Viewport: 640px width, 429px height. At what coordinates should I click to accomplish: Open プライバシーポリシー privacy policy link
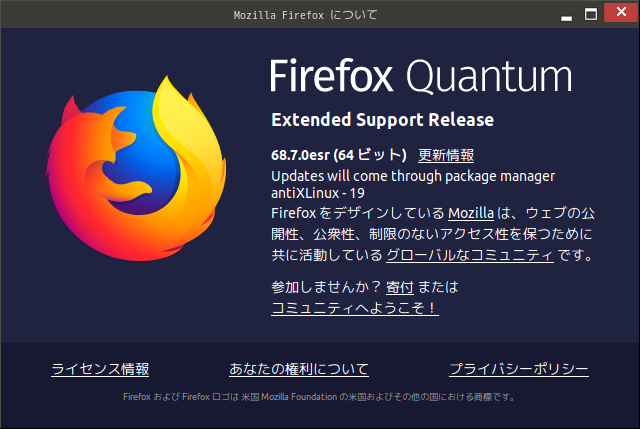point(519,369)
